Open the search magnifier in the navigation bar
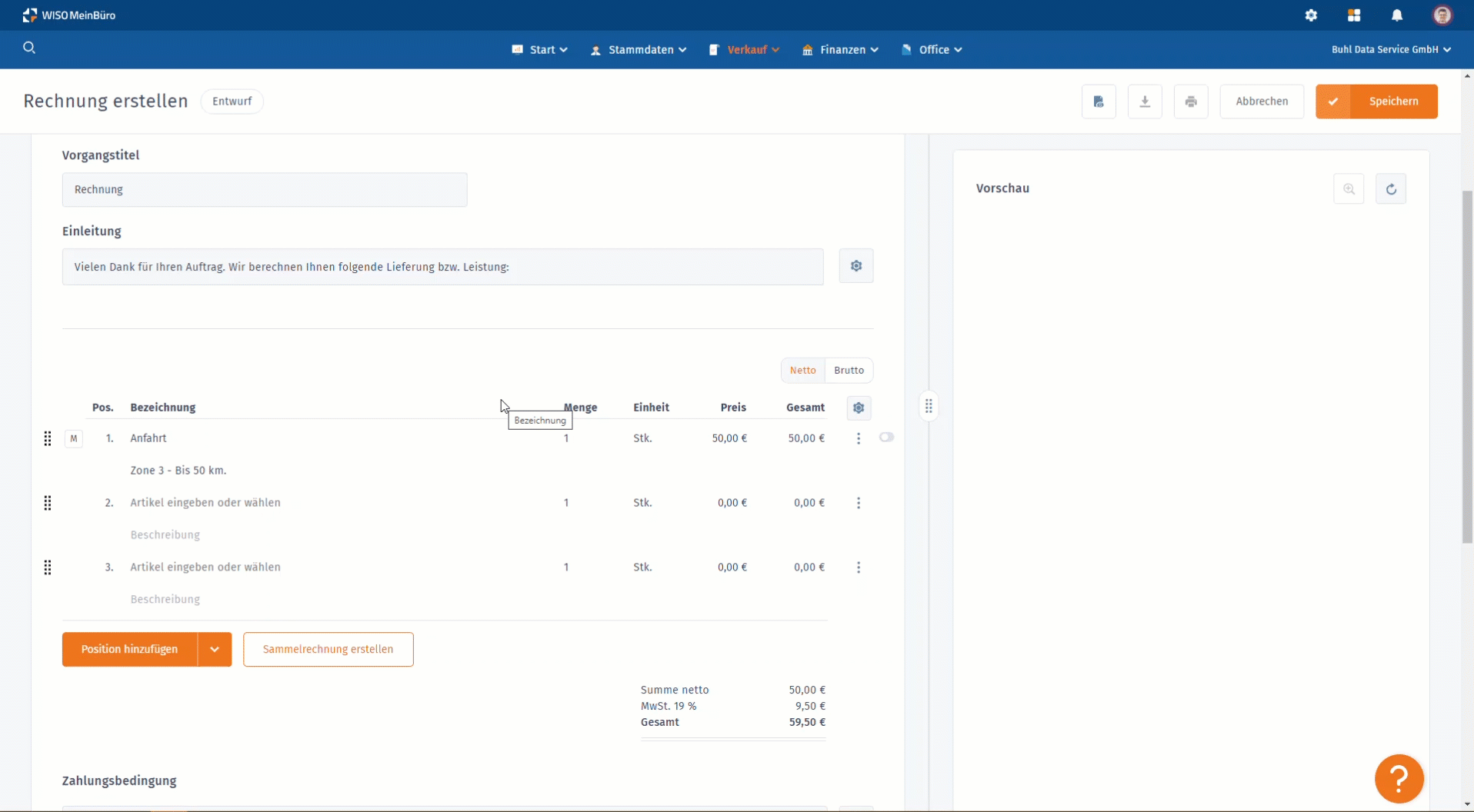 pos(29,48)
